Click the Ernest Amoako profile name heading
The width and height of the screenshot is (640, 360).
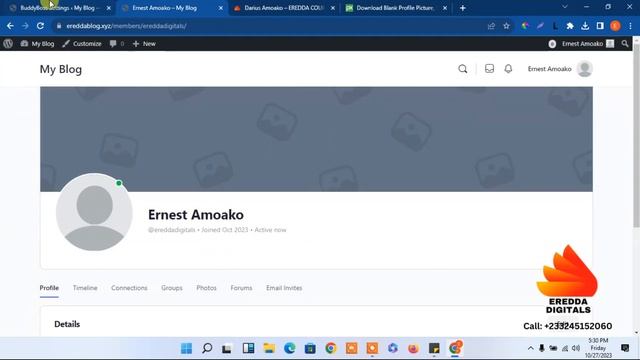(196, 215)
